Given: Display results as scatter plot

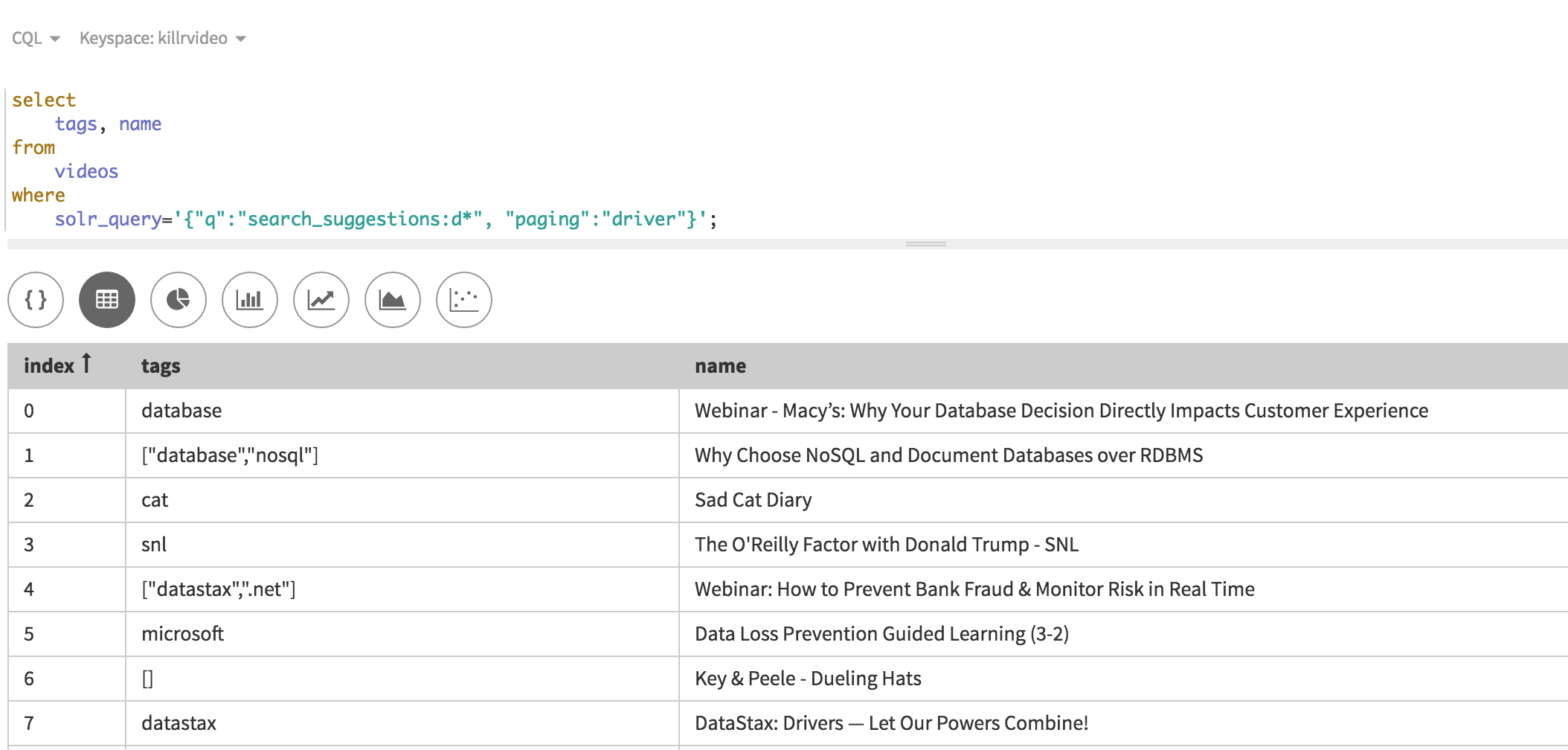Looking at the screenshot, I should pyautogui.click(x=464, y=300).
